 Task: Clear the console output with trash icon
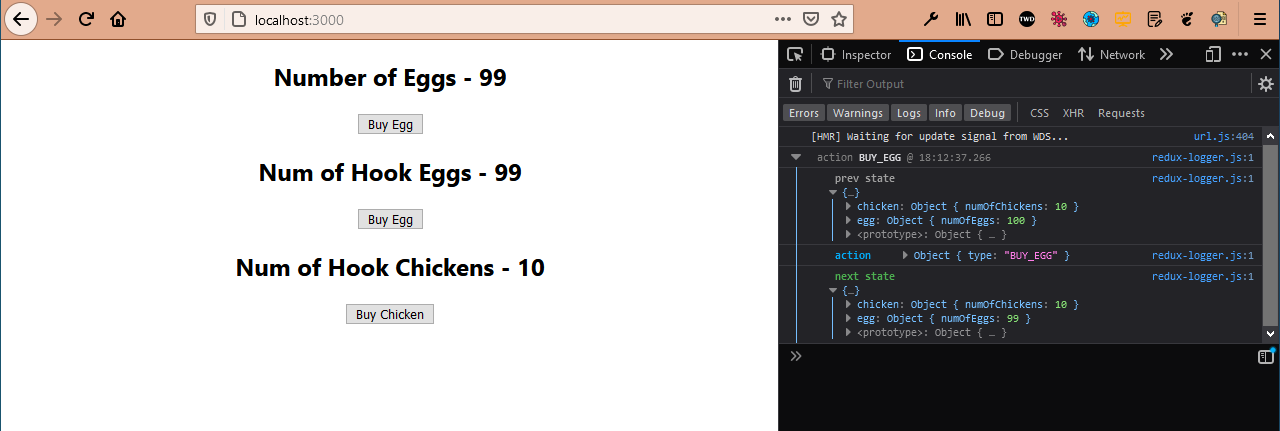coord(795,84)
